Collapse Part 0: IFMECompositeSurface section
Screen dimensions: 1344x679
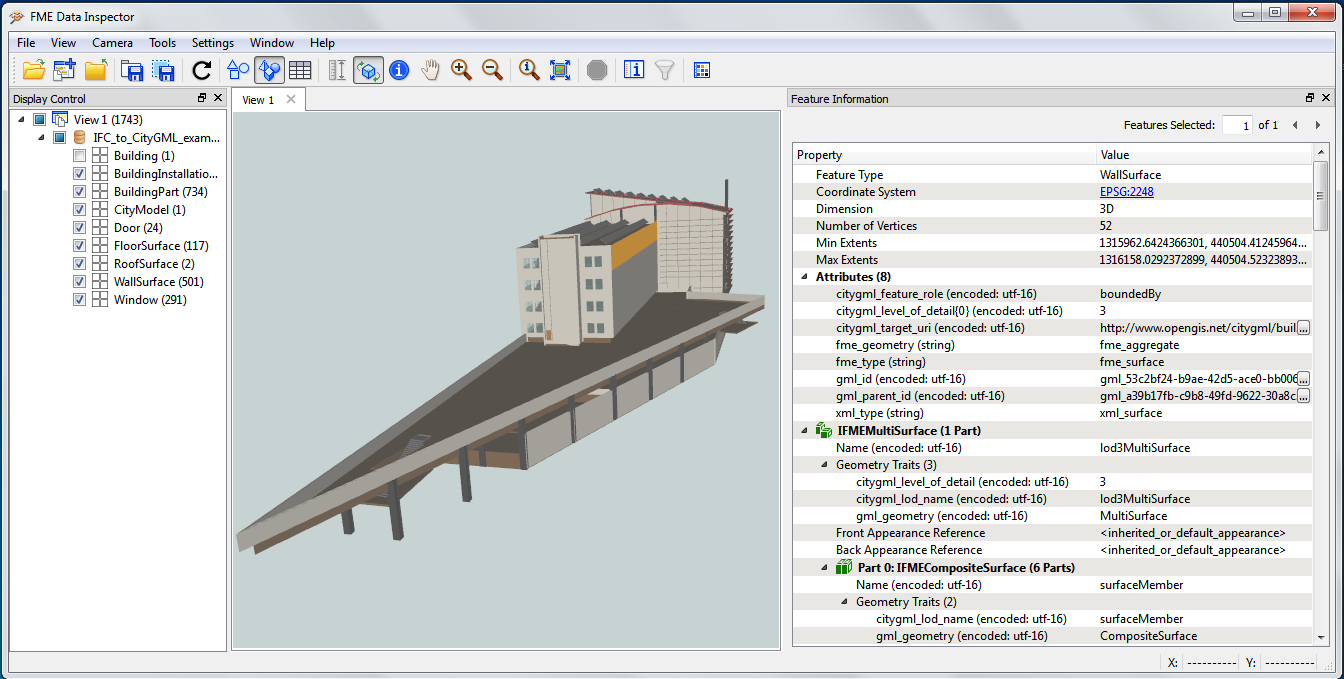click(x=825, y=568)
